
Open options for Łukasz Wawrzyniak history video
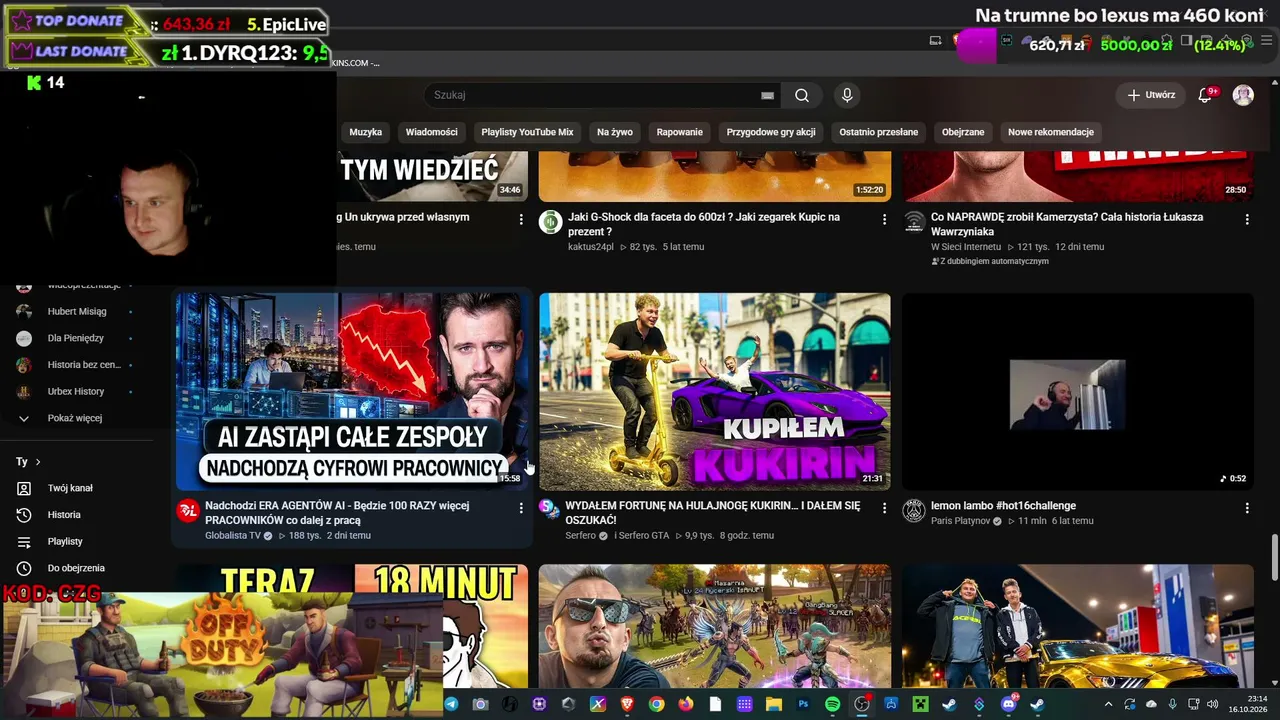(1247, 219)
